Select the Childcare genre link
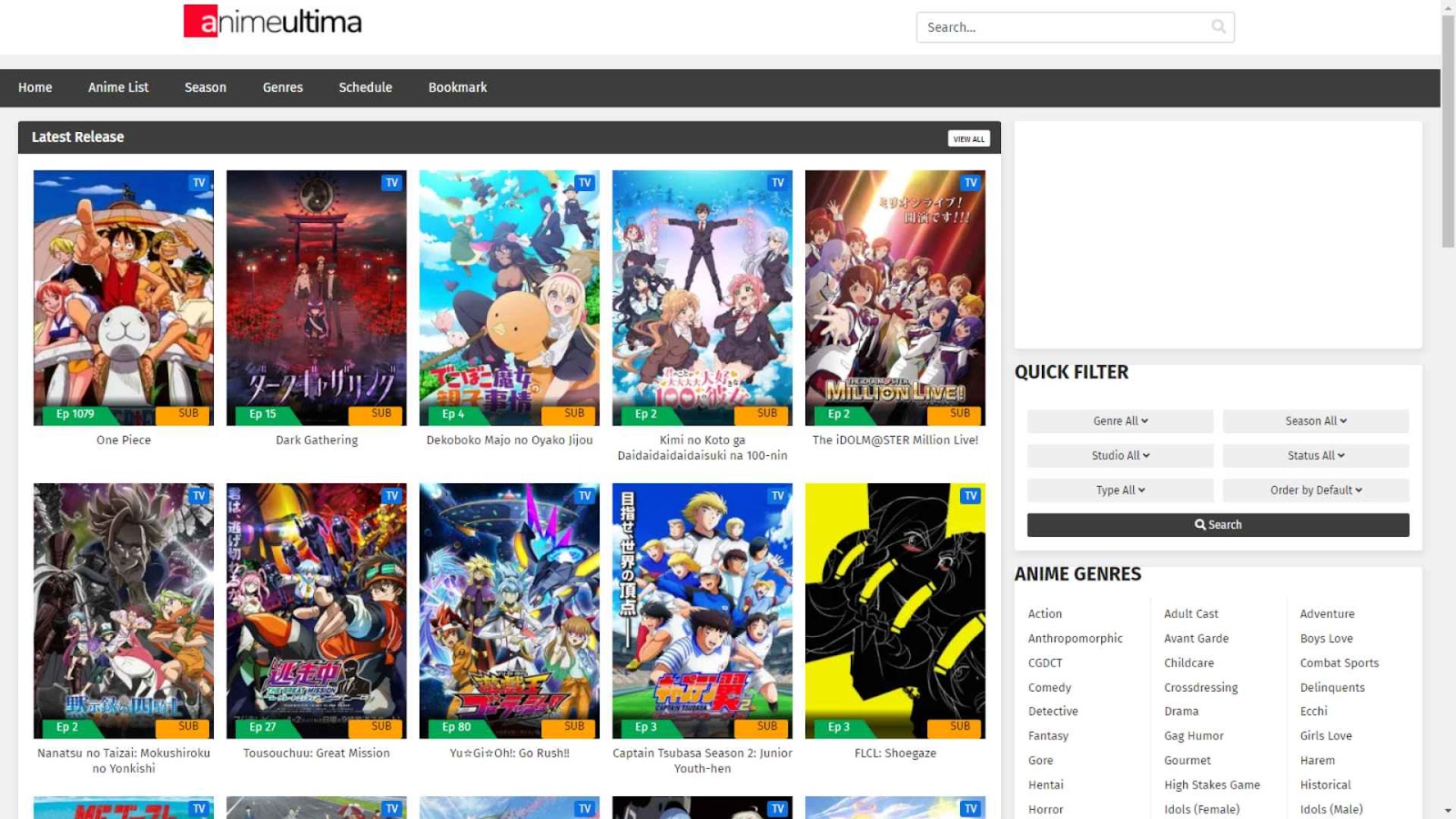1456x819 pixels. [x=1189, y=663]
